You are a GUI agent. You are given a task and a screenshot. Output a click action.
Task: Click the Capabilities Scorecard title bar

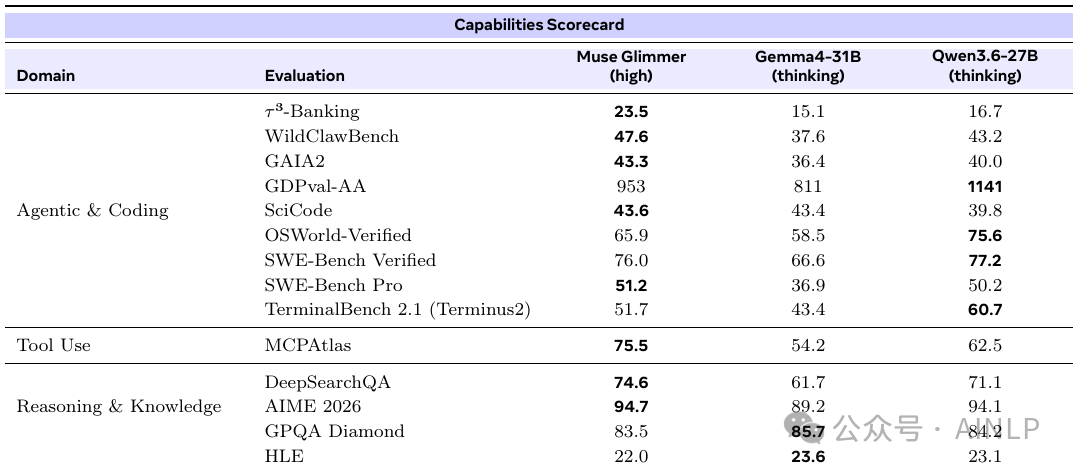539,25
